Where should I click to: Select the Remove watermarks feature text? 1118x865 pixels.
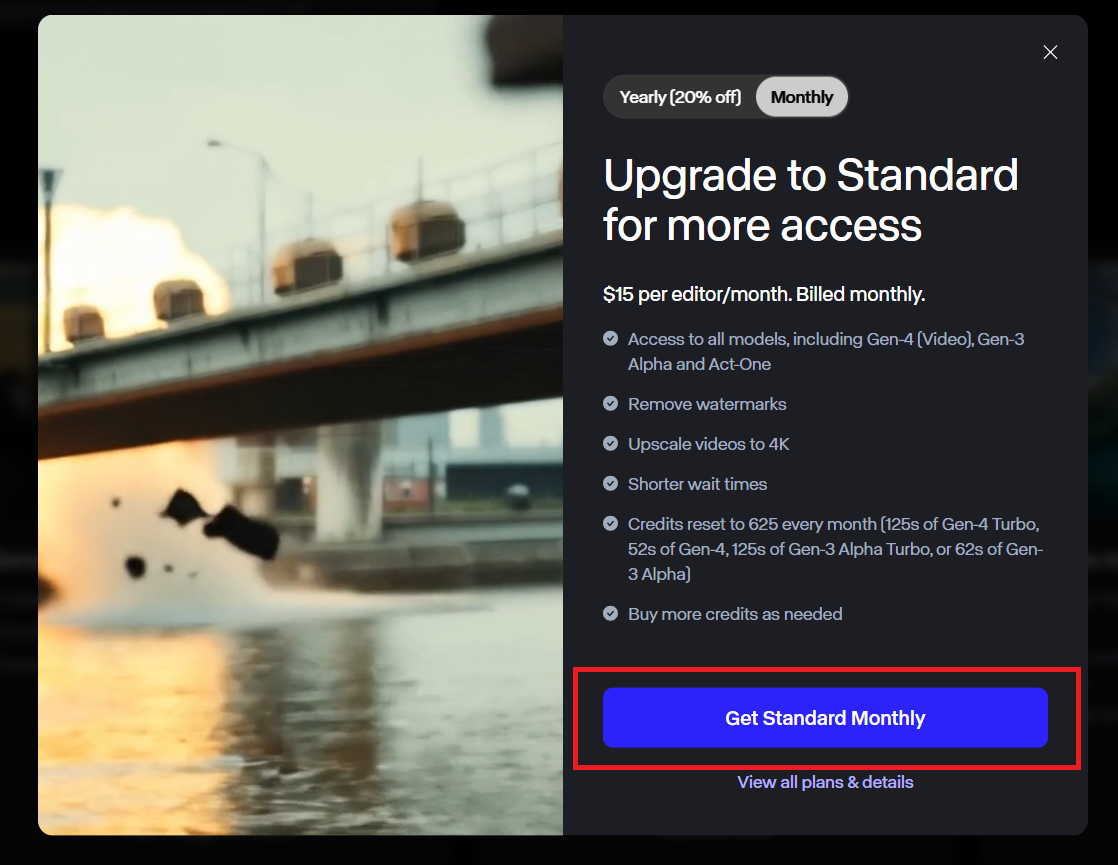point(707,404)
